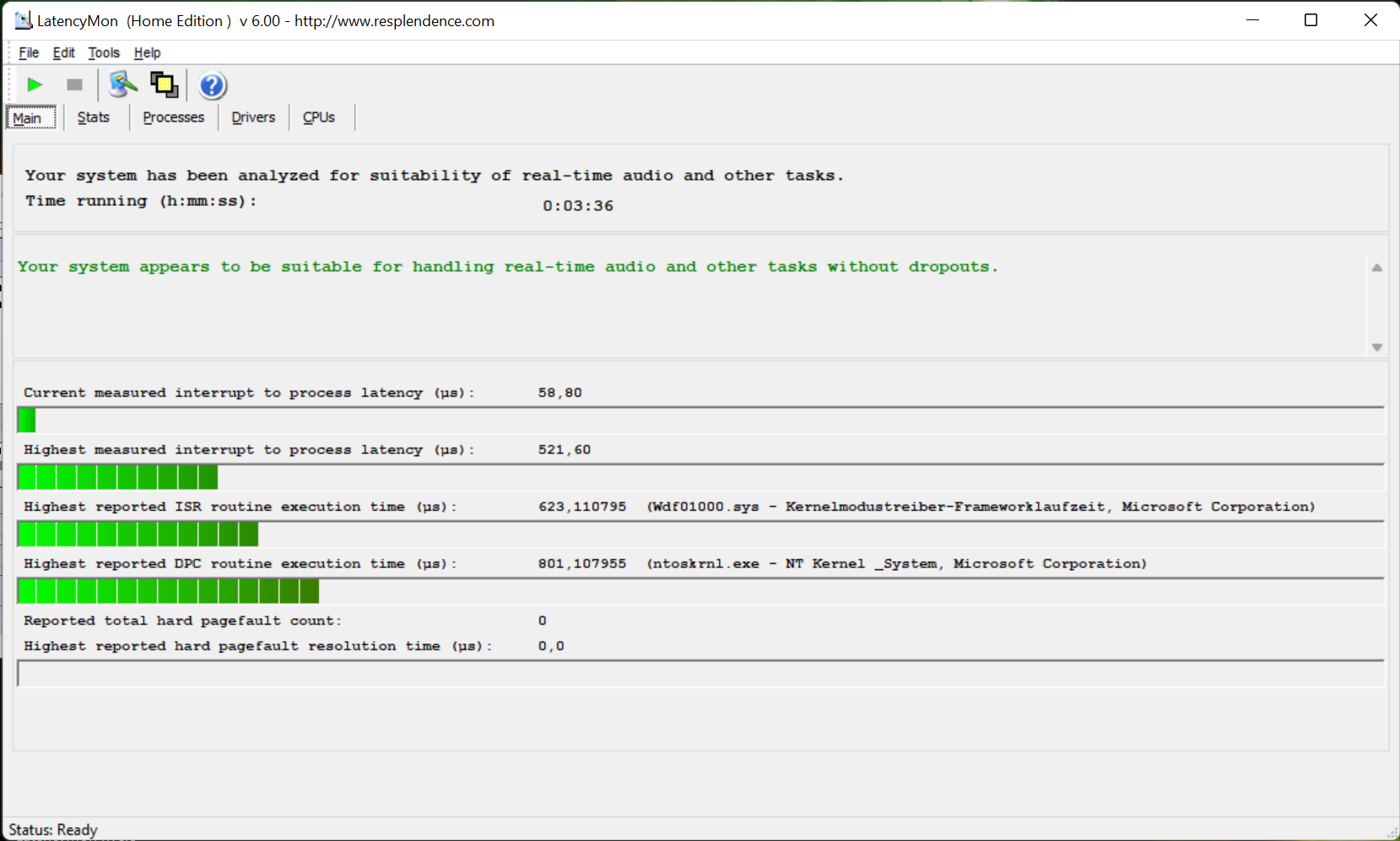
Task: Start the latency monitor with green play icon
Action: 35,85
